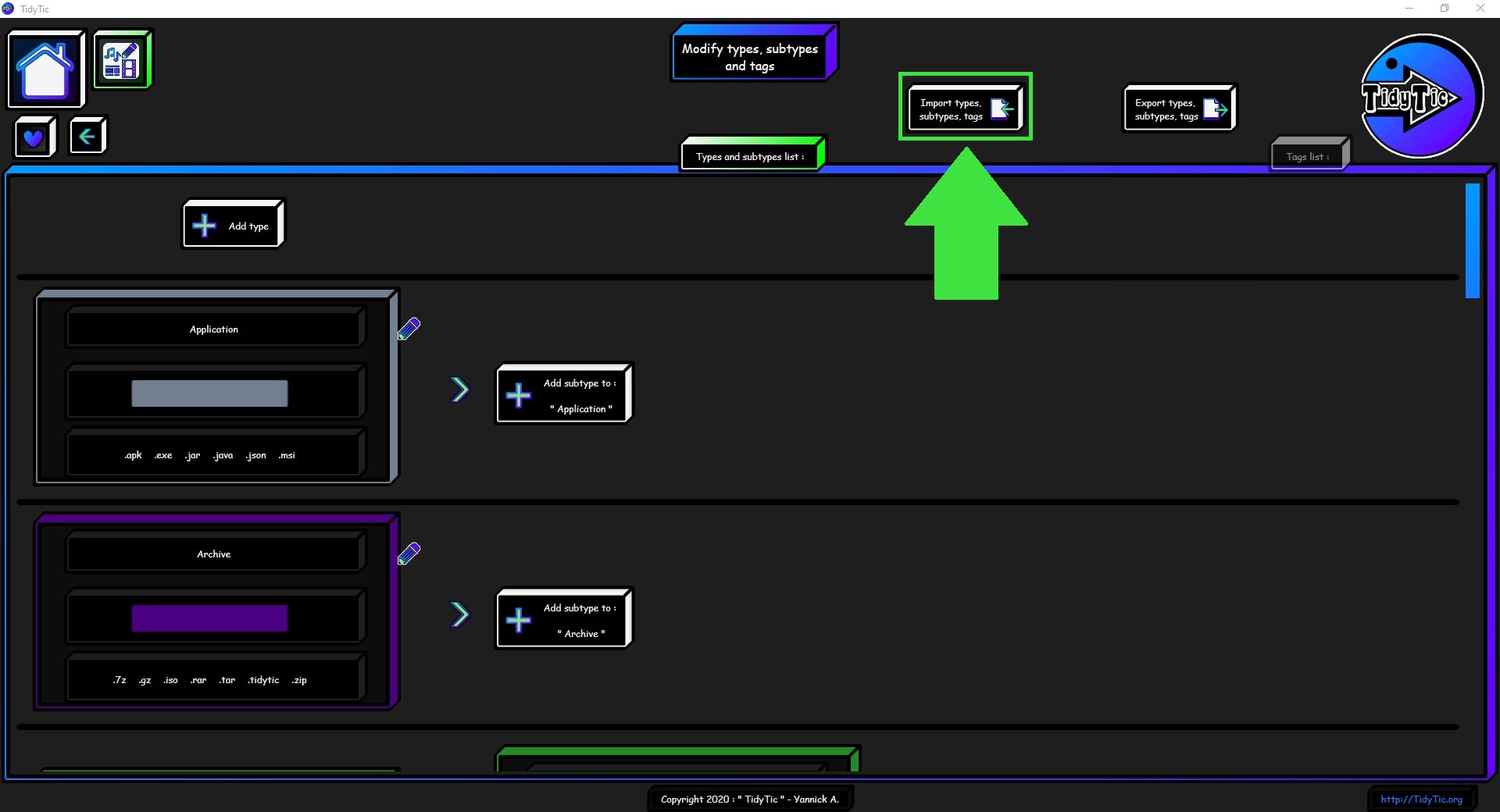Click the blue vertical scrollbar thumb
Screen dimensions: 1500x812
1473,240
